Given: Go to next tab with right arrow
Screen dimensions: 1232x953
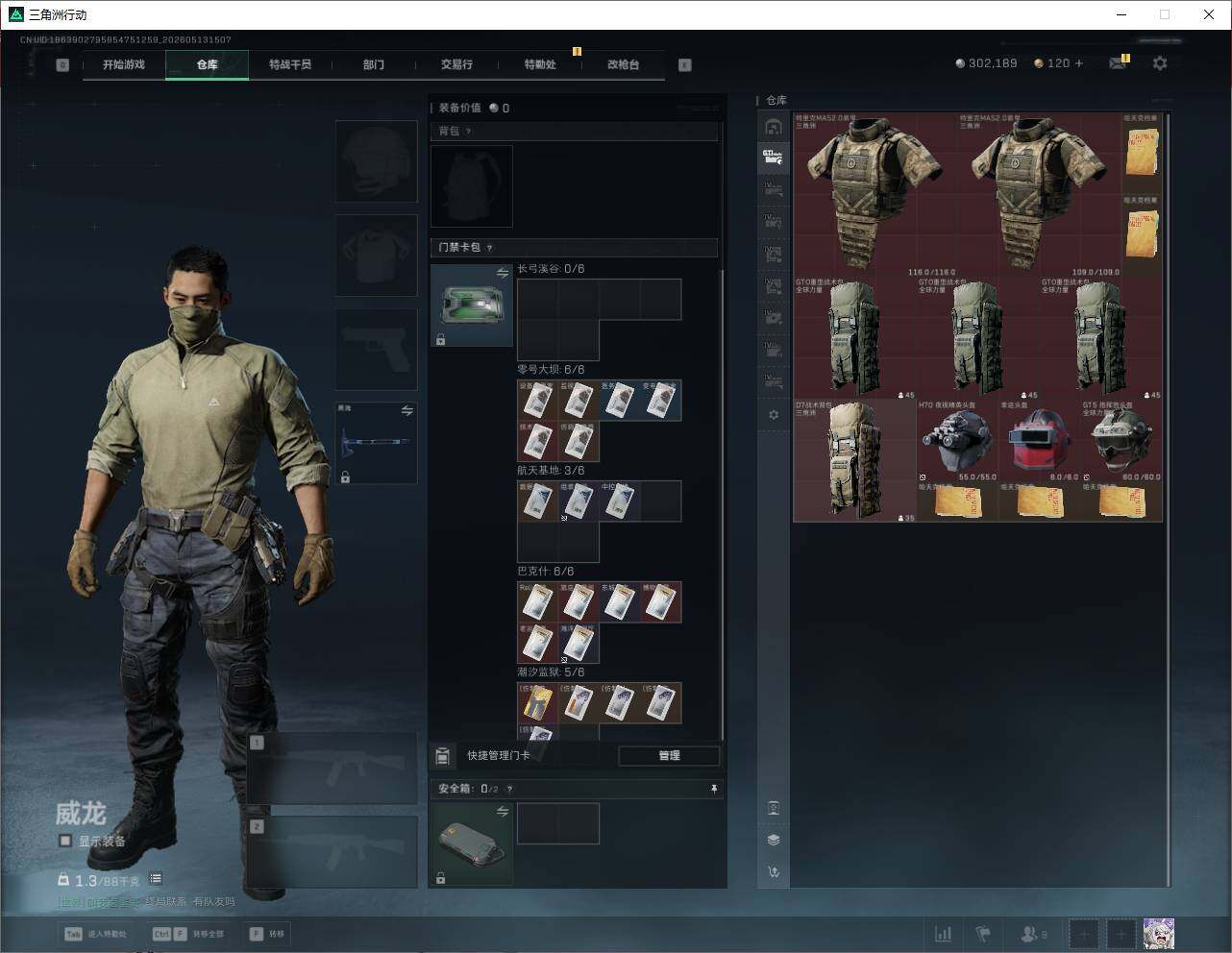Looking at the screenshot, I should [x=685, y=65].
